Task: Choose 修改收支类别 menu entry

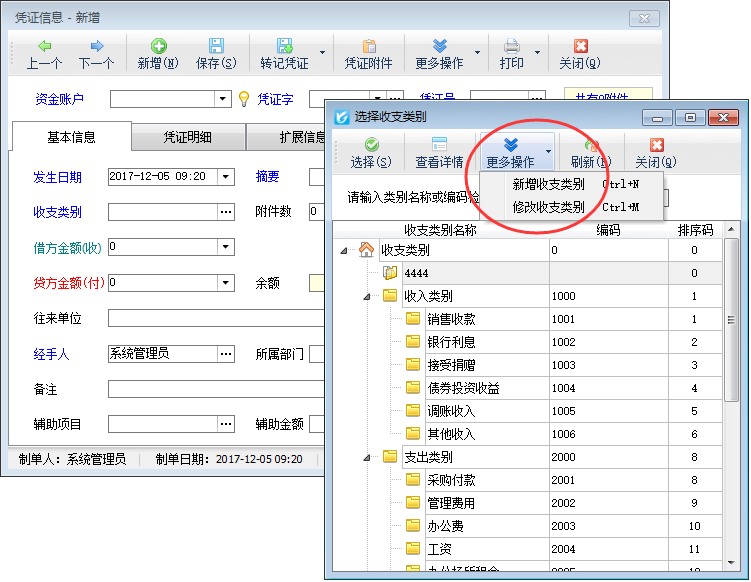Action: [x=548, y=207]
